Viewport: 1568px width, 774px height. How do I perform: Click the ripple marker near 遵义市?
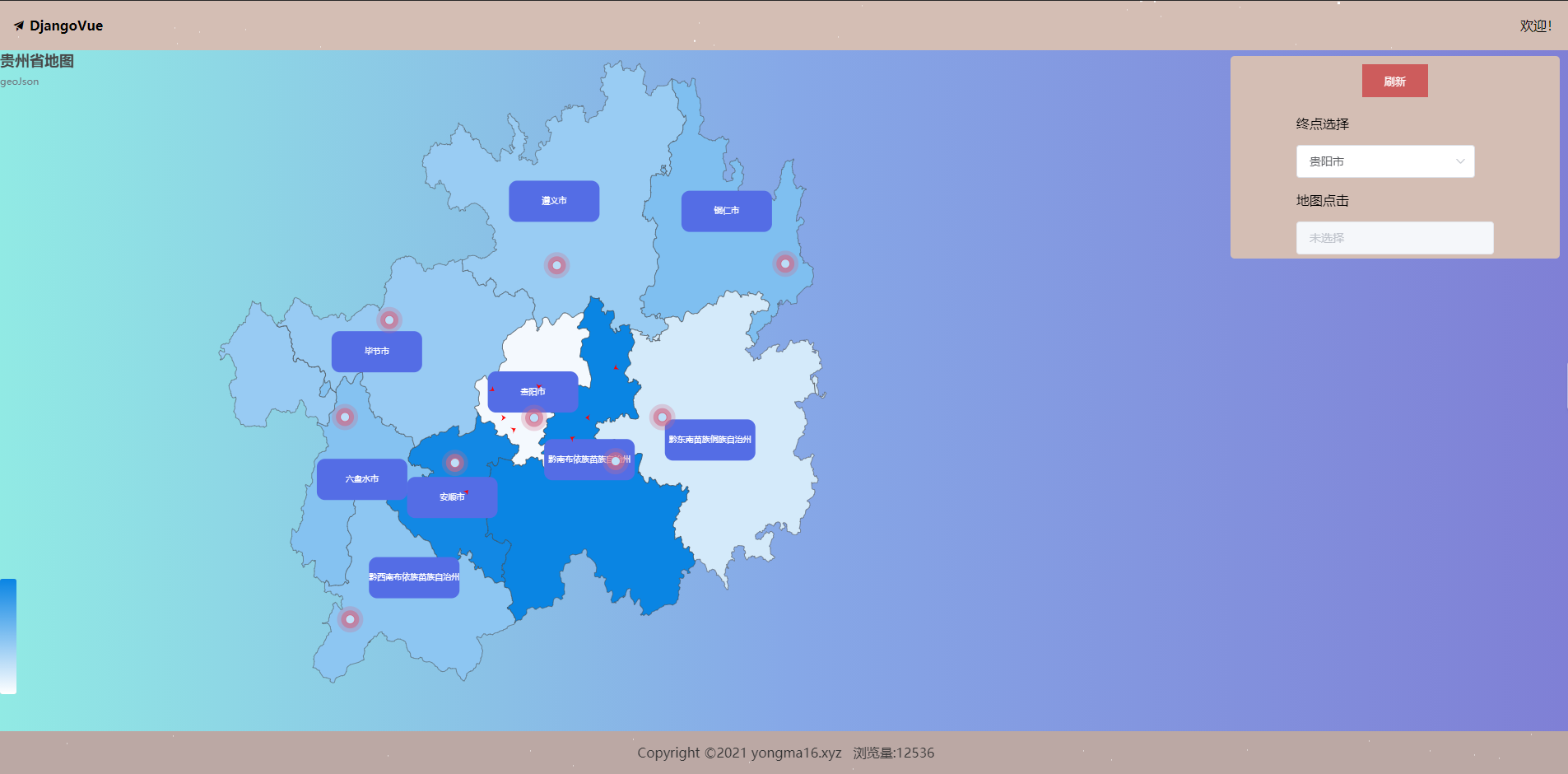pos(556,265)
